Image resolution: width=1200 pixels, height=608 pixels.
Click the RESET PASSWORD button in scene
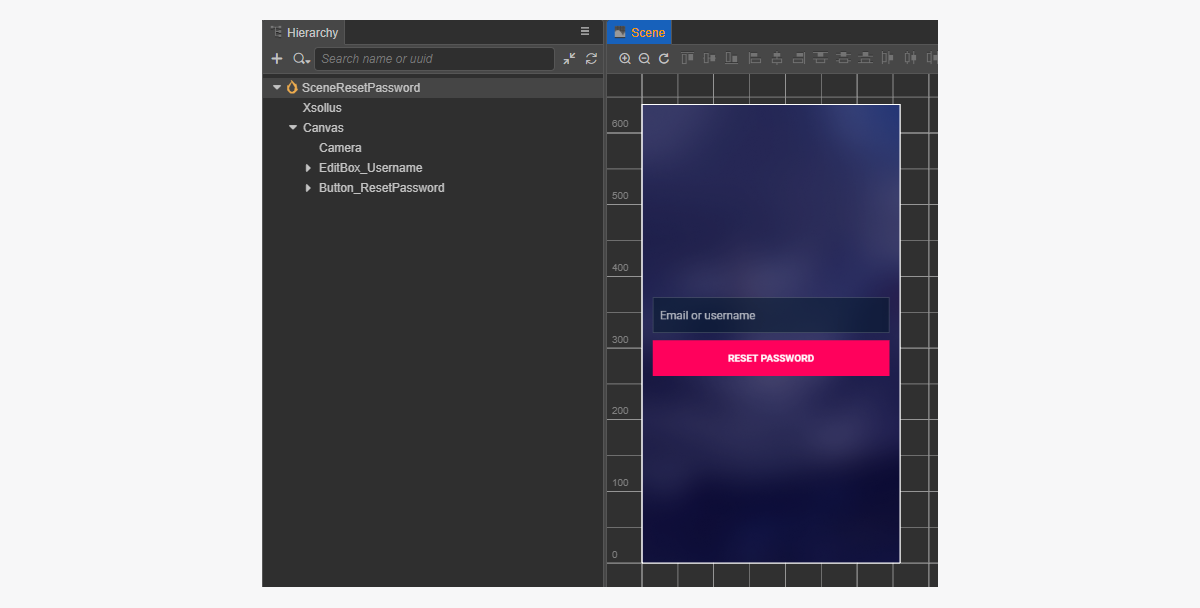pyautogui.click(x=770, y=358)
